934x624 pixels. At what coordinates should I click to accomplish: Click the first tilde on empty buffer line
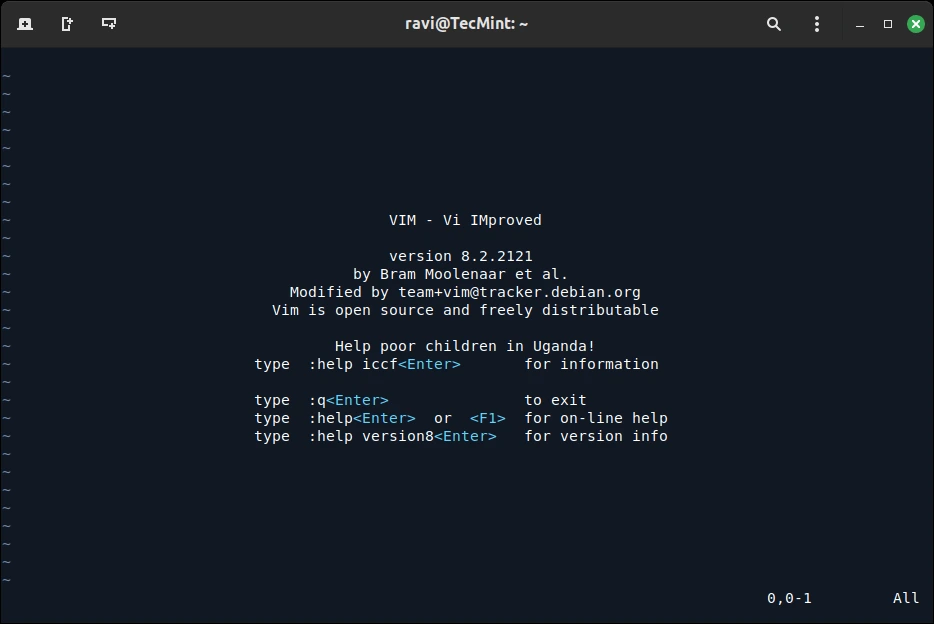(7, 76)
